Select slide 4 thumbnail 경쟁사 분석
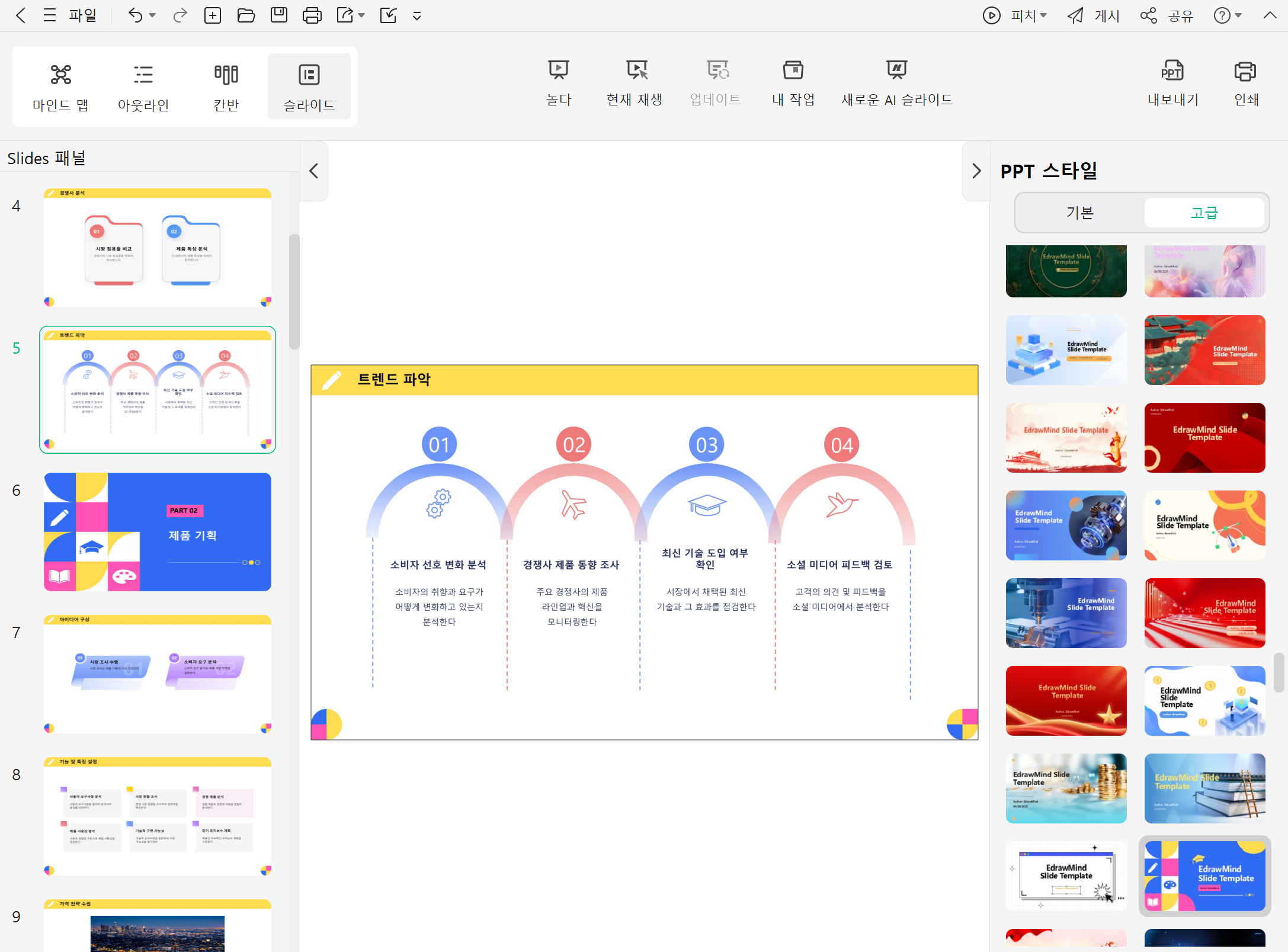1288x952 pixels. pyautogui.click(x=158, y=248)
